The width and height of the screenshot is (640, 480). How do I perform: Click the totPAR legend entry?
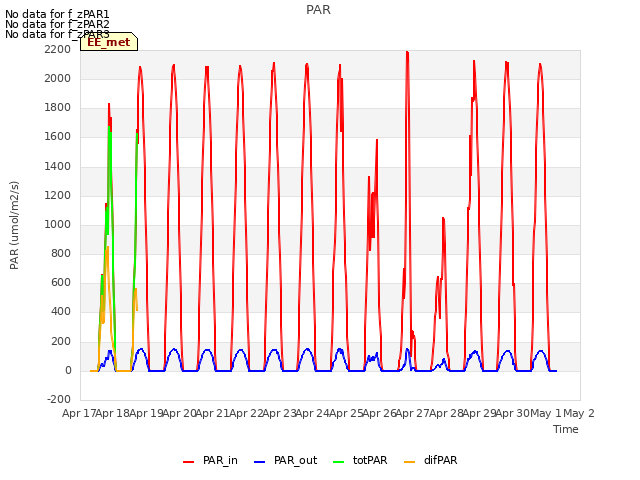(x=360, y=461)
